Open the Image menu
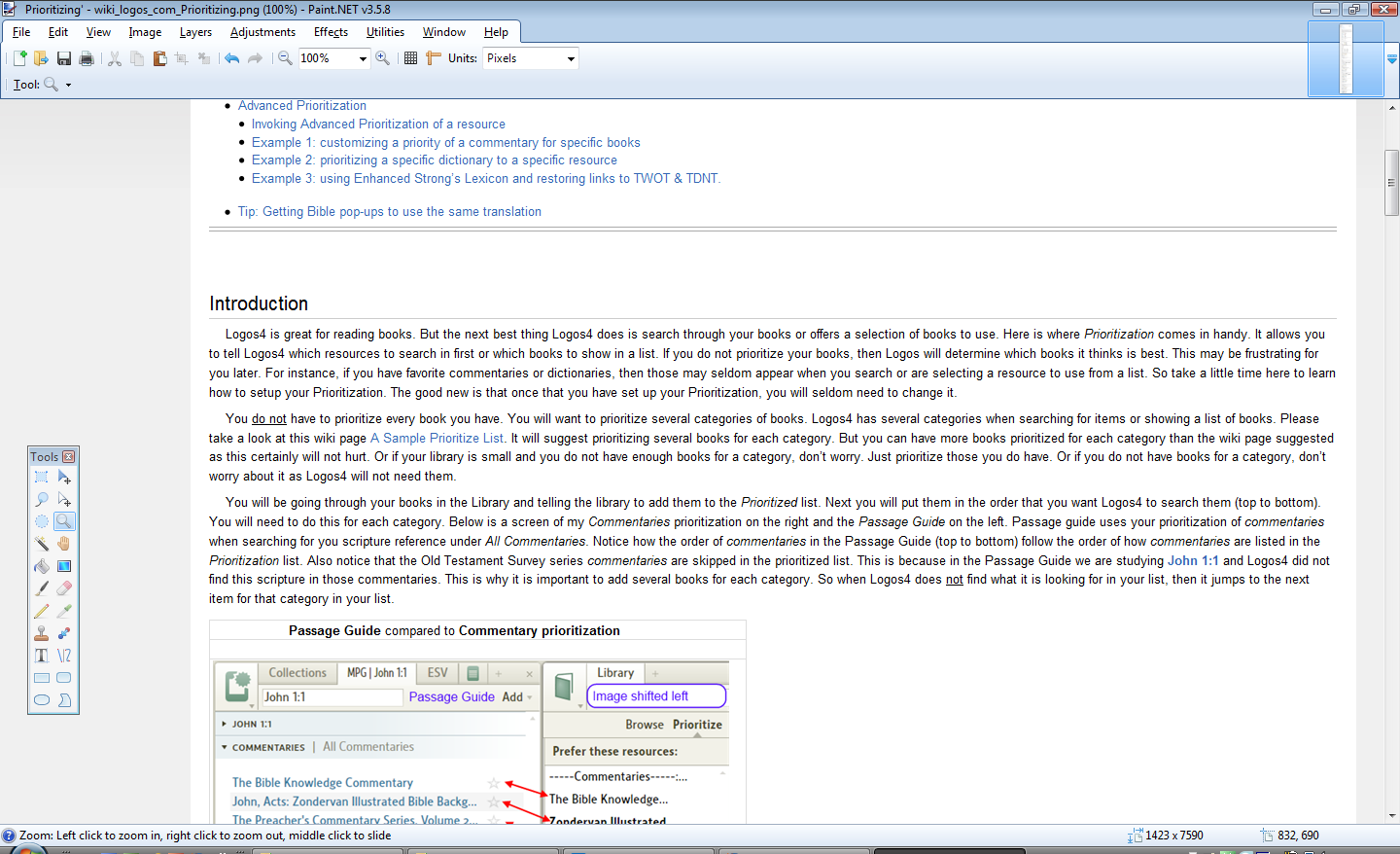 145,32
